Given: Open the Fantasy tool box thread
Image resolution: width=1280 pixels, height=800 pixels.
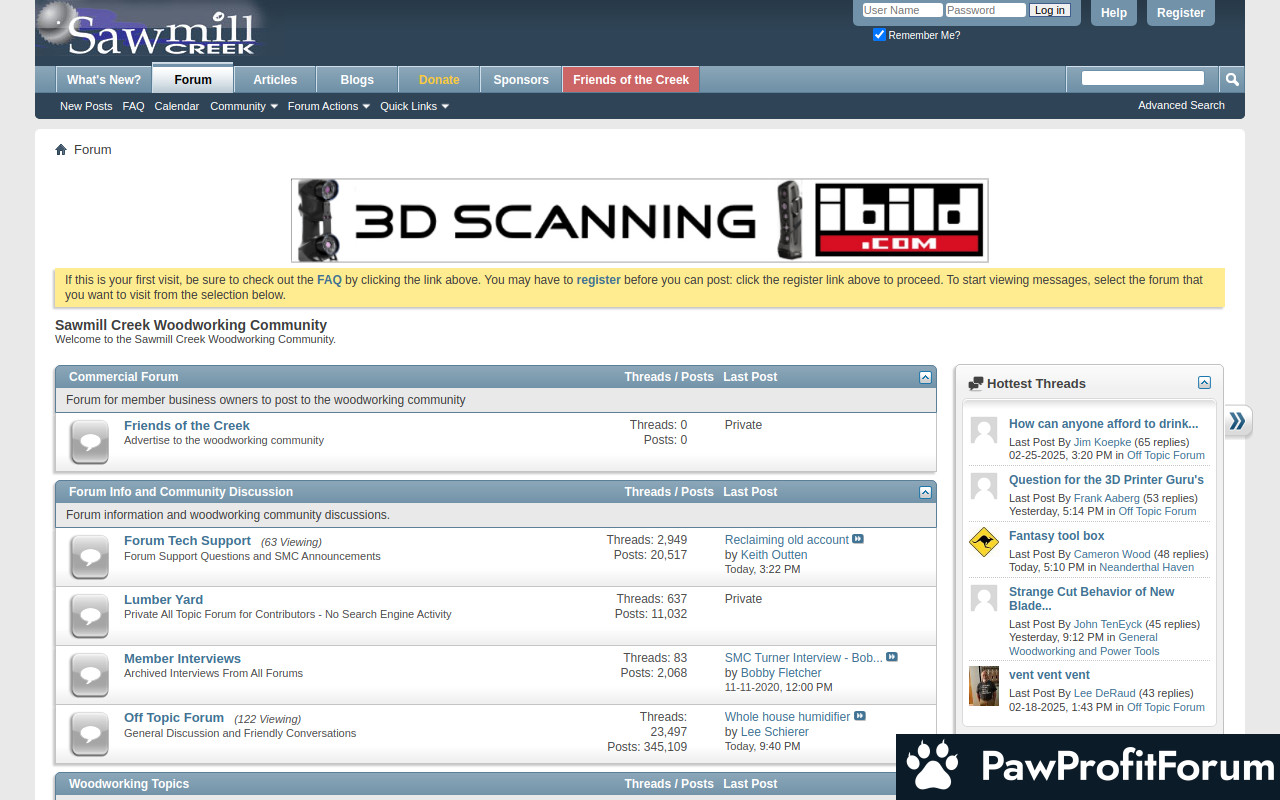Looking at the screenshot, I should 1057,536.
